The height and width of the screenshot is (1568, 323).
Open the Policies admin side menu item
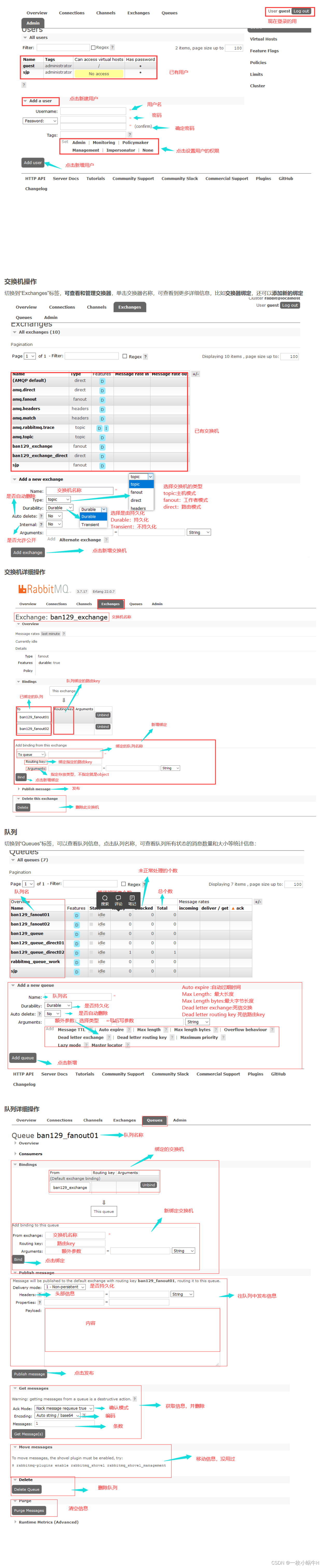click(258, 63)
